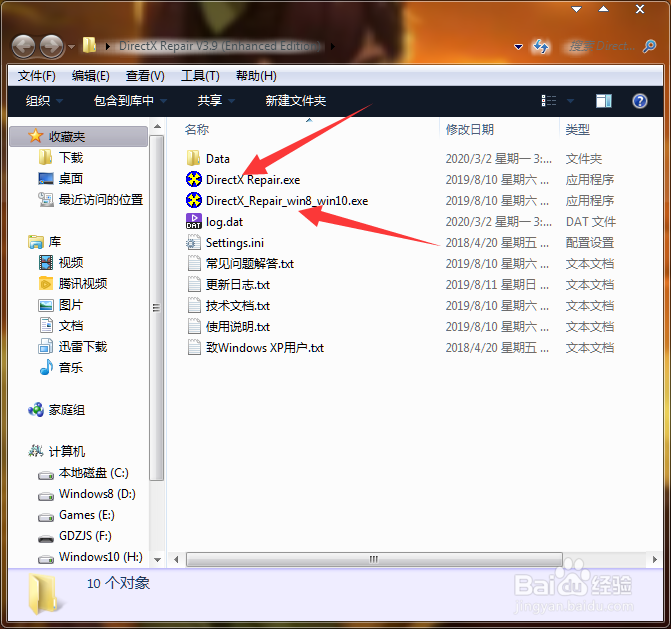Open 桌面 in favorites
671x629 pixels.
pyautogui.click(x=71, y=178)
